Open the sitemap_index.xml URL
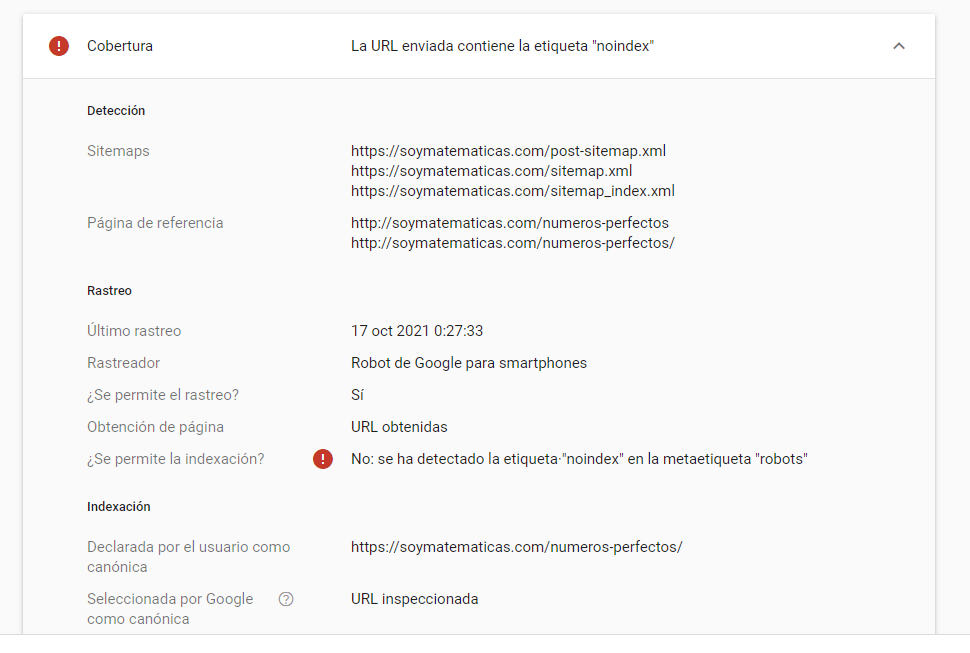 coord(512,191)
